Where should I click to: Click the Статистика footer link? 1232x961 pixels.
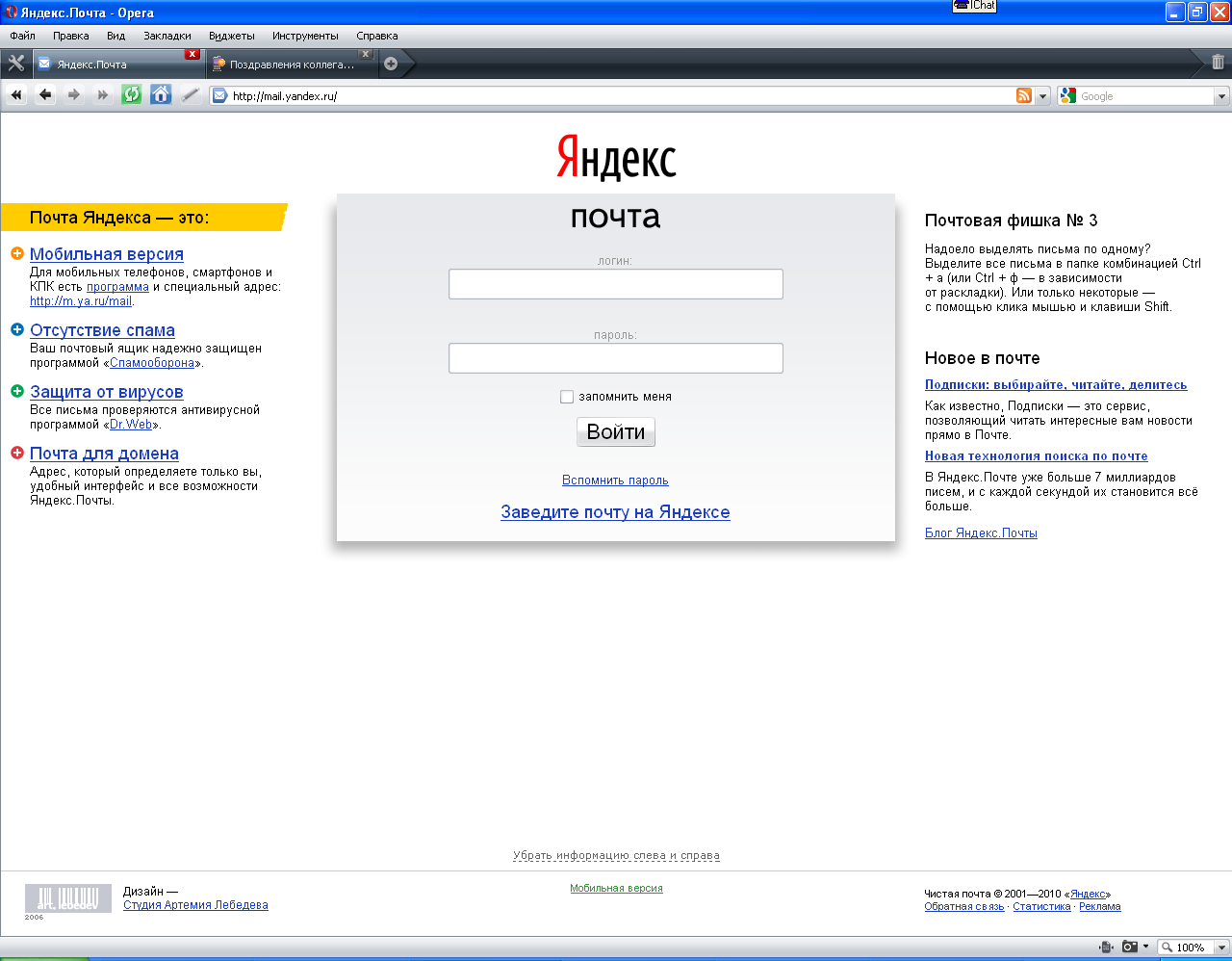[1041, 907]
